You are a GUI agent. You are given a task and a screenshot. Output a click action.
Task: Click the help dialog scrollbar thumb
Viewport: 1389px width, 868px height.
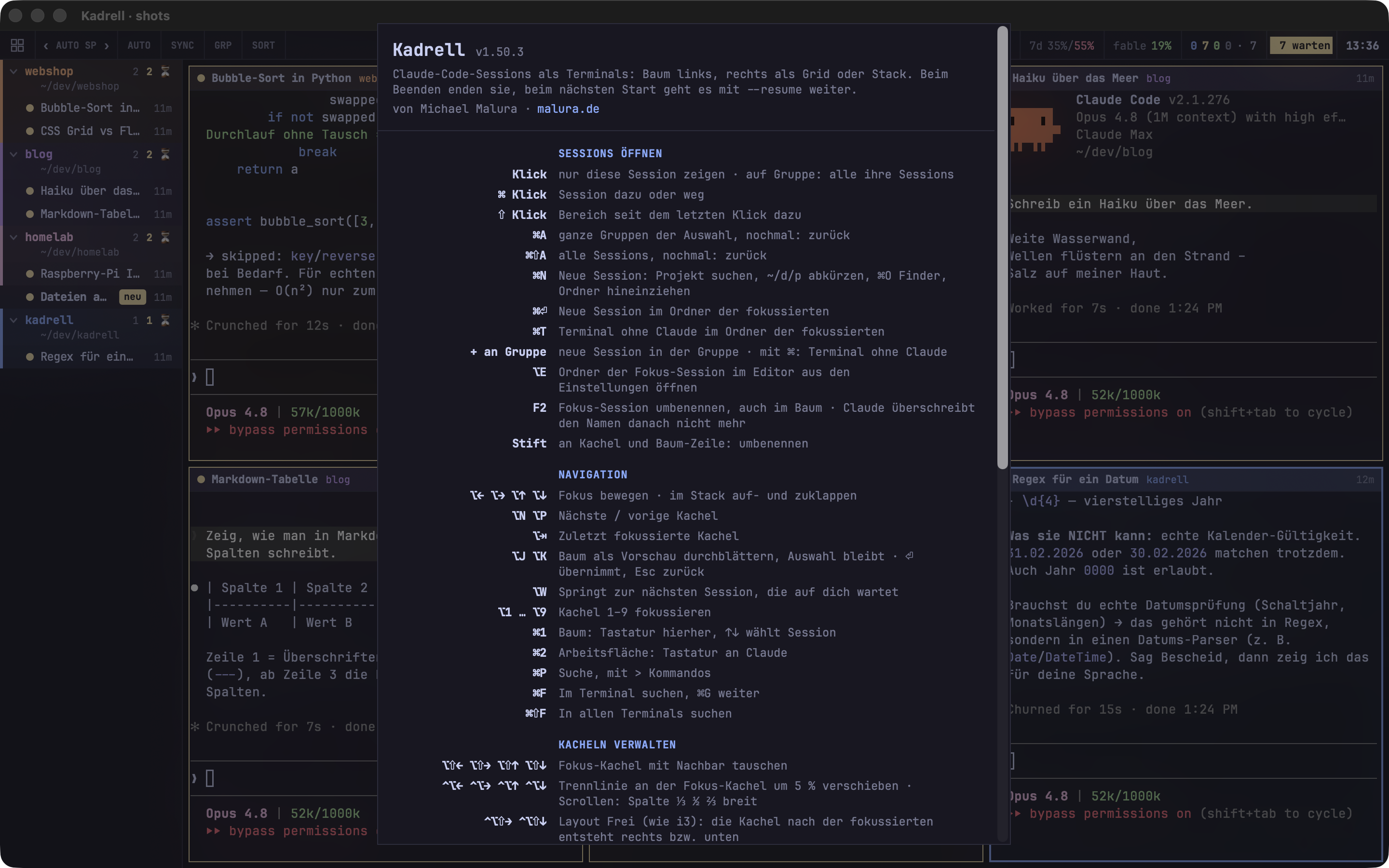[1003, 247]
